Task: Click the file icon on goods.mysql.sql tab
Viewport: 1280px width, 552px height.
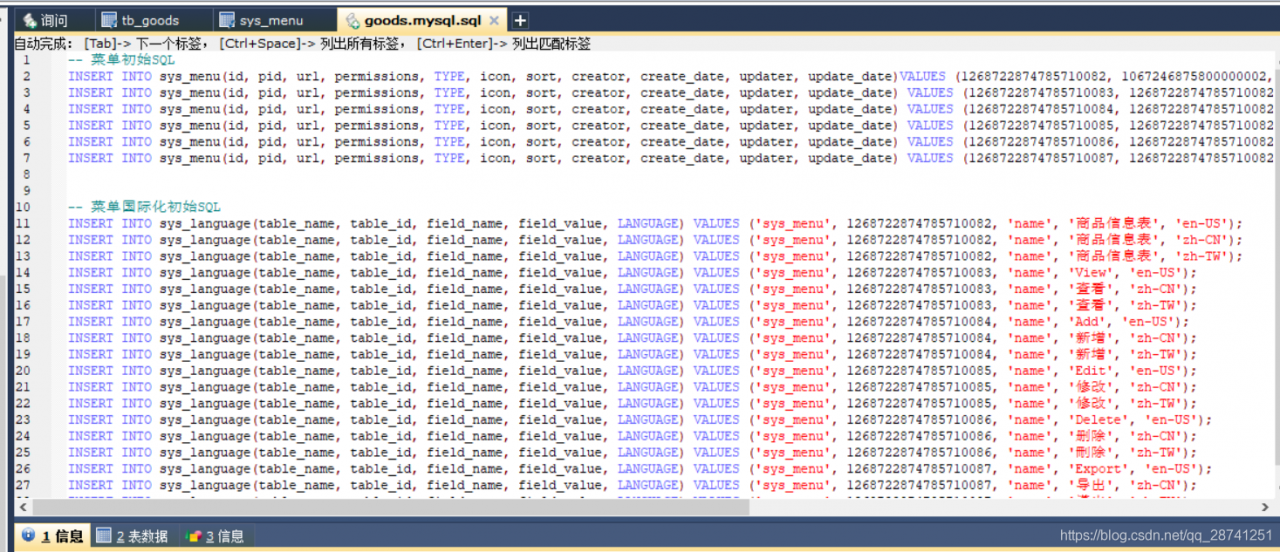Action: (352, 20)
